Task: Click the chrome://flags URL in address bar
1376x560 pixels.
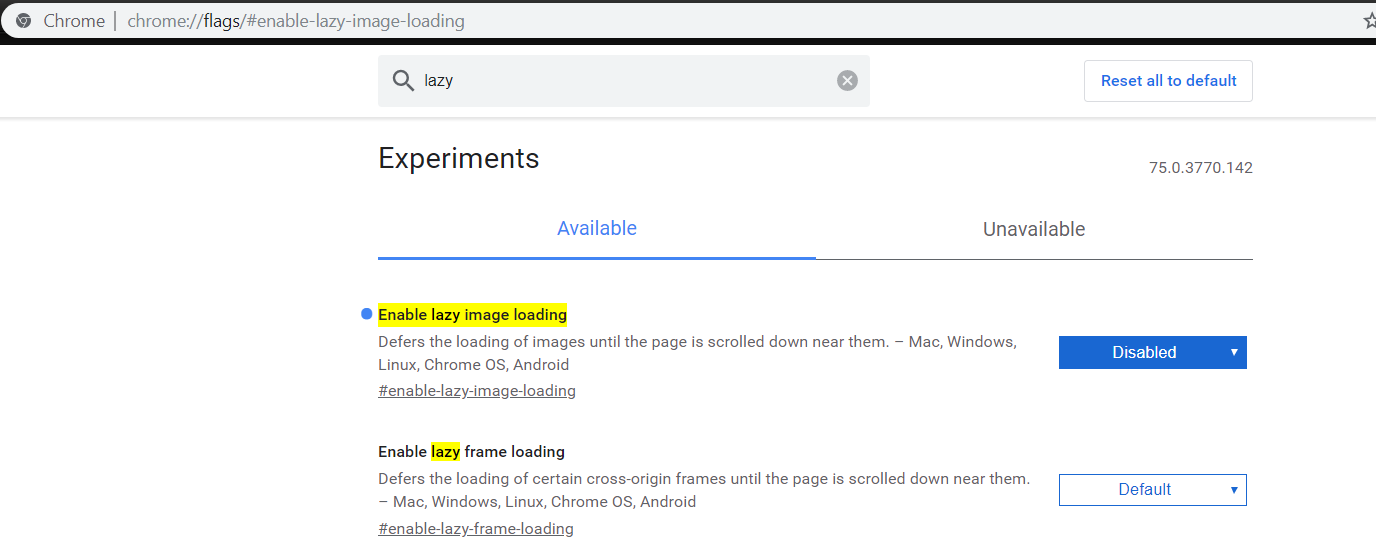Action: [295, 21]
